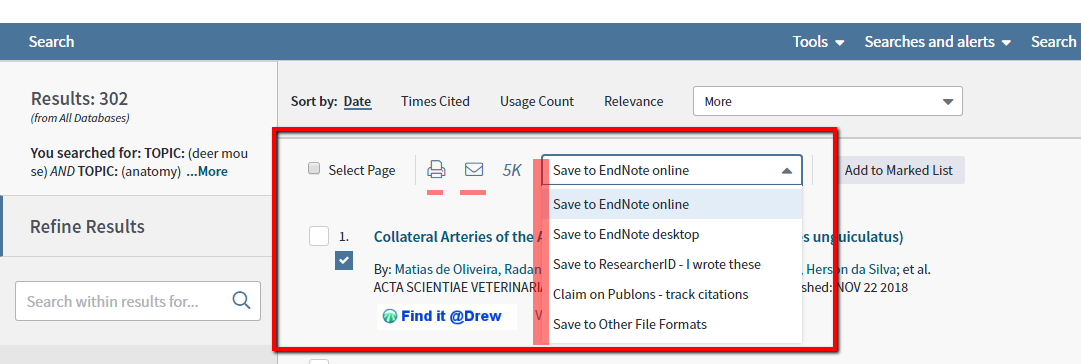Click the Refine Results heading
1081x364 pixels.
point(88,226)
